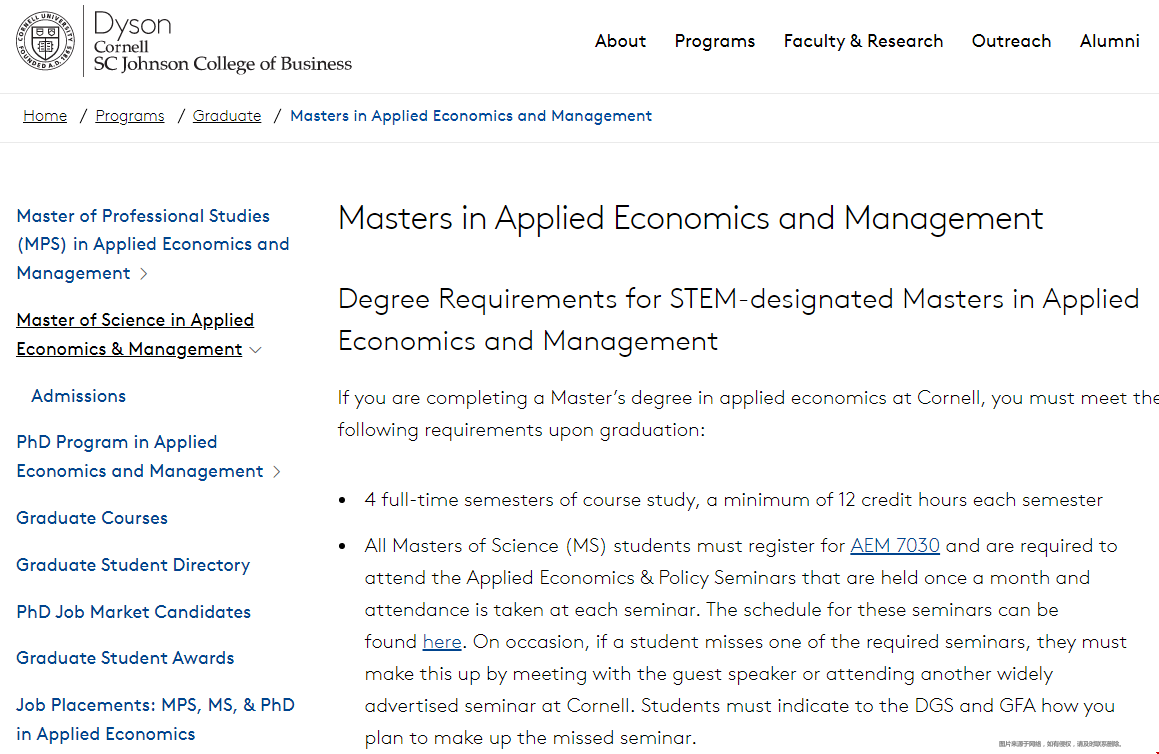Open the Graduate Courses sidebar link
1159x754 pixels.
click(92, 518)
